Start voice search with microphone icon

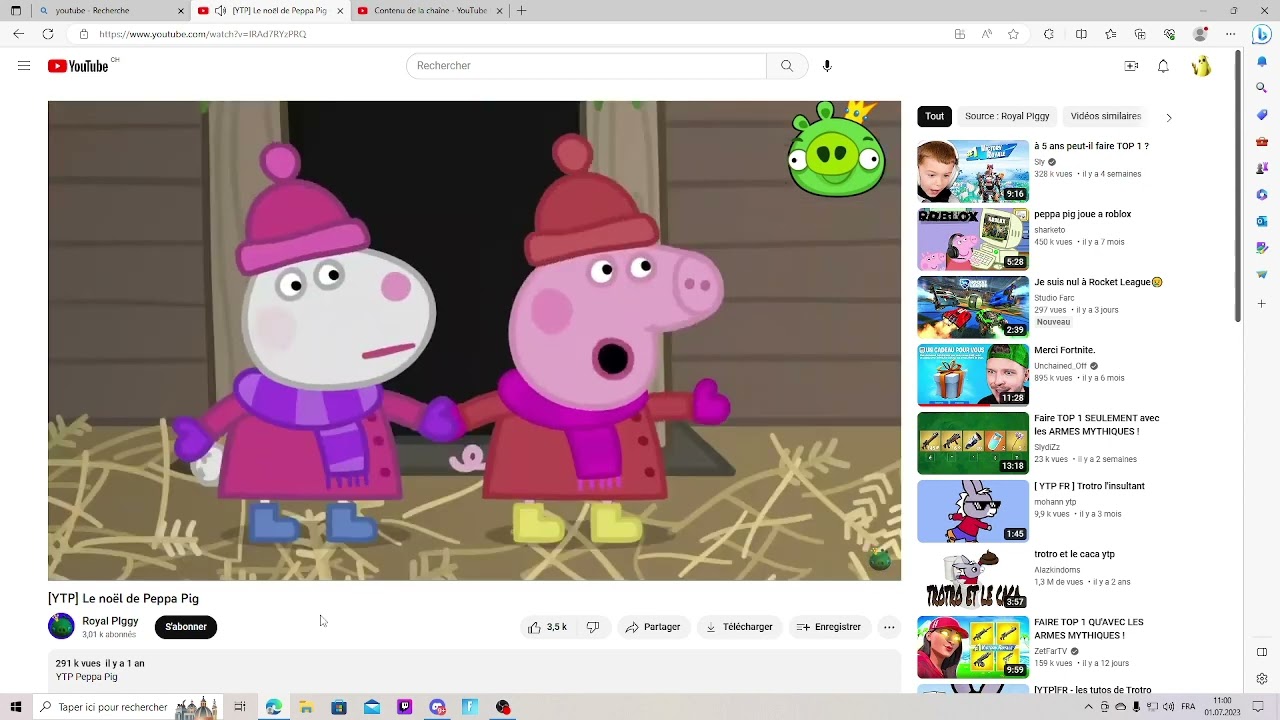[827, 66]
